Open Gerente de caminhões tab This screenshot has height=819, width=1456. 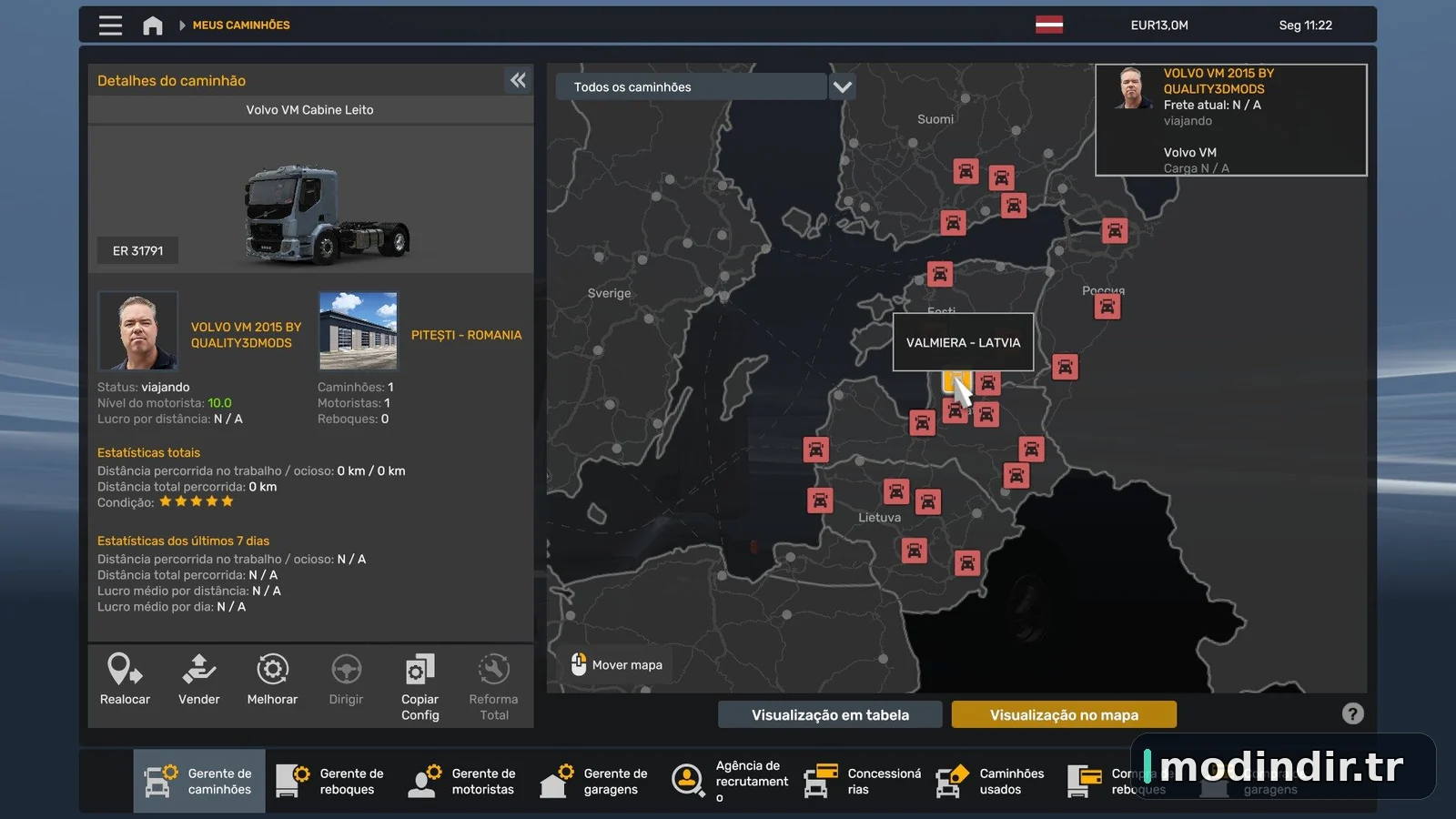(x=199, y=781)
